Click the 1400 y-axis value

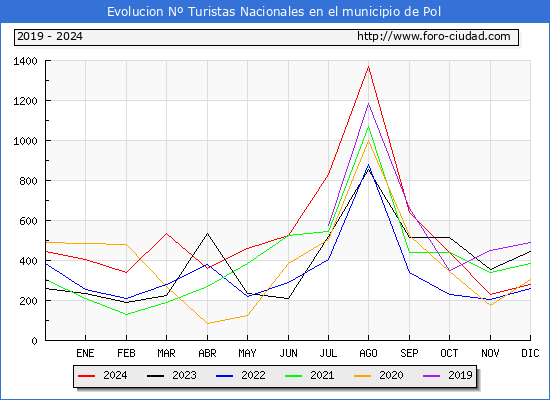click(x=25, y=61)
